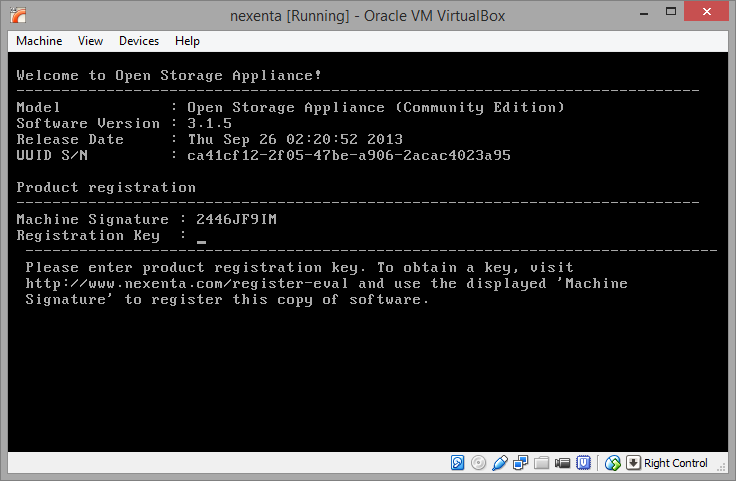
Task: Click the video capture camera icon
Action: (x=562, y=463)
